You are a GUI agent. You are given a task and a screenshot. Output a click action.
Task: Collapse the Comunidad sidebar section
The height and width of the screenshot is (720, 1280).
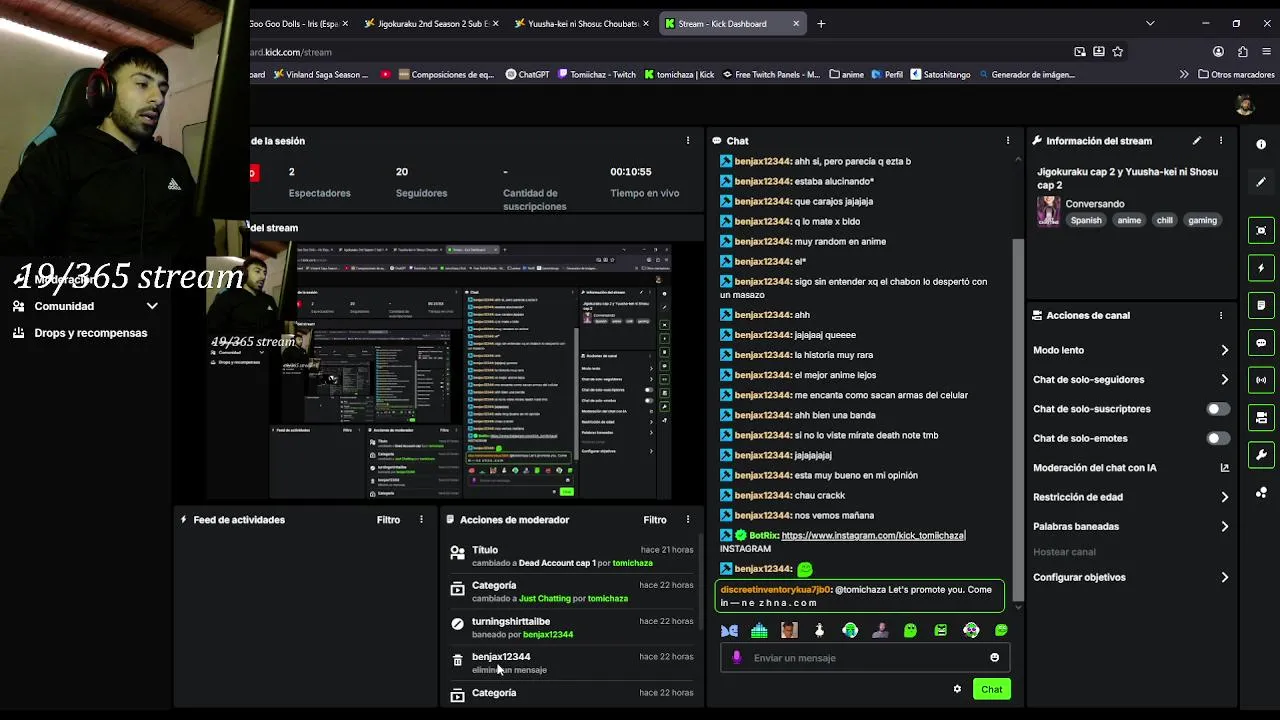click(152, 307)
